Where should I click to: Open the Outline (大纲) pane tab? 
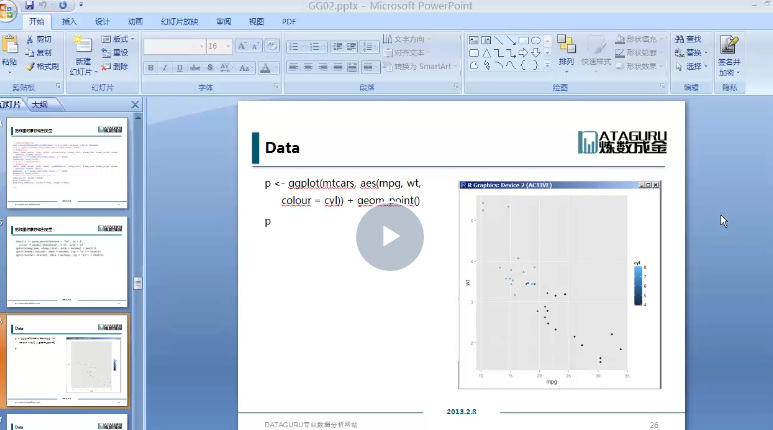click(x=39, y=105)
